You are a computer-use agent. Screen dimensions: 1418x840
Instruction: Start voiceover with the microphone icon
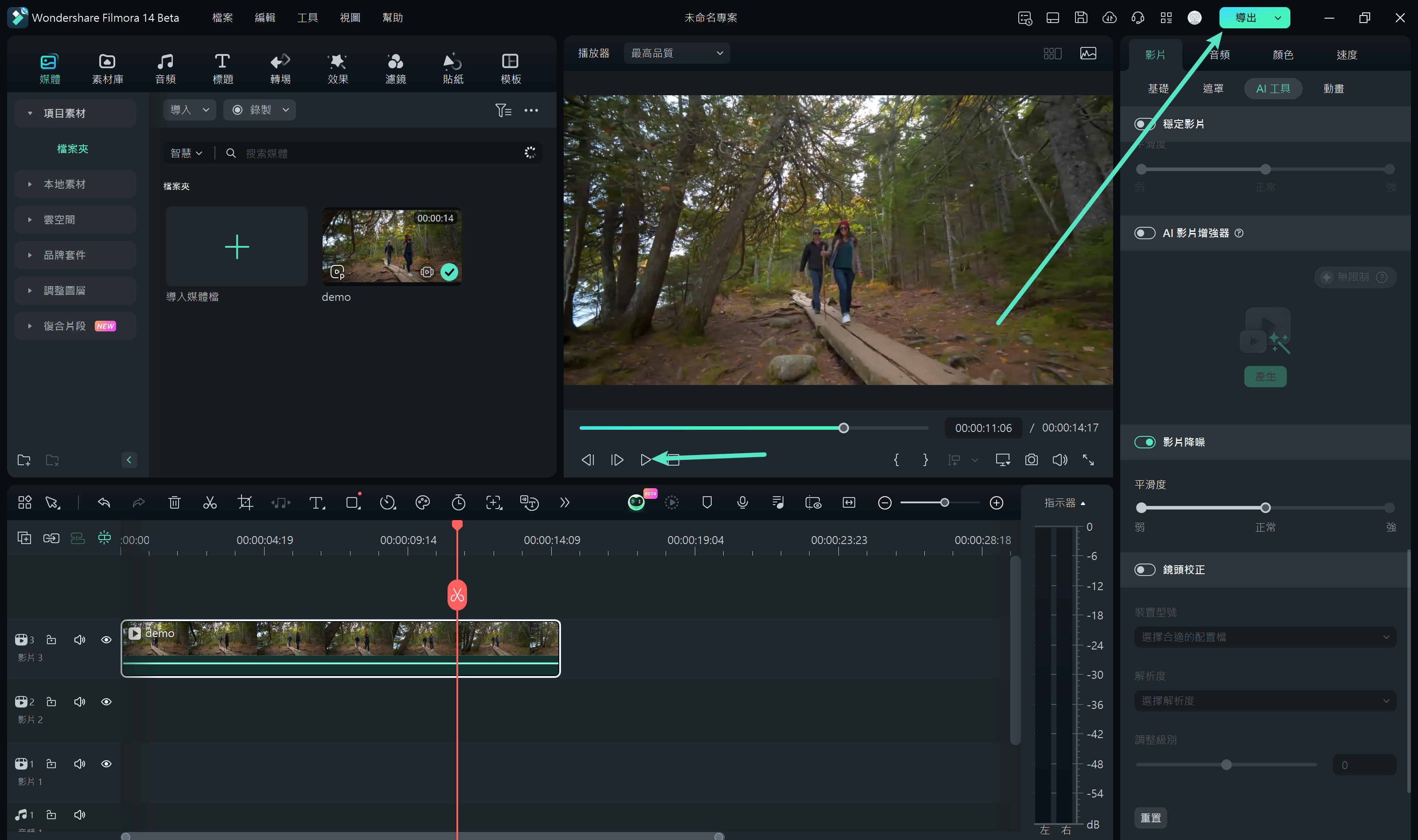743,503
